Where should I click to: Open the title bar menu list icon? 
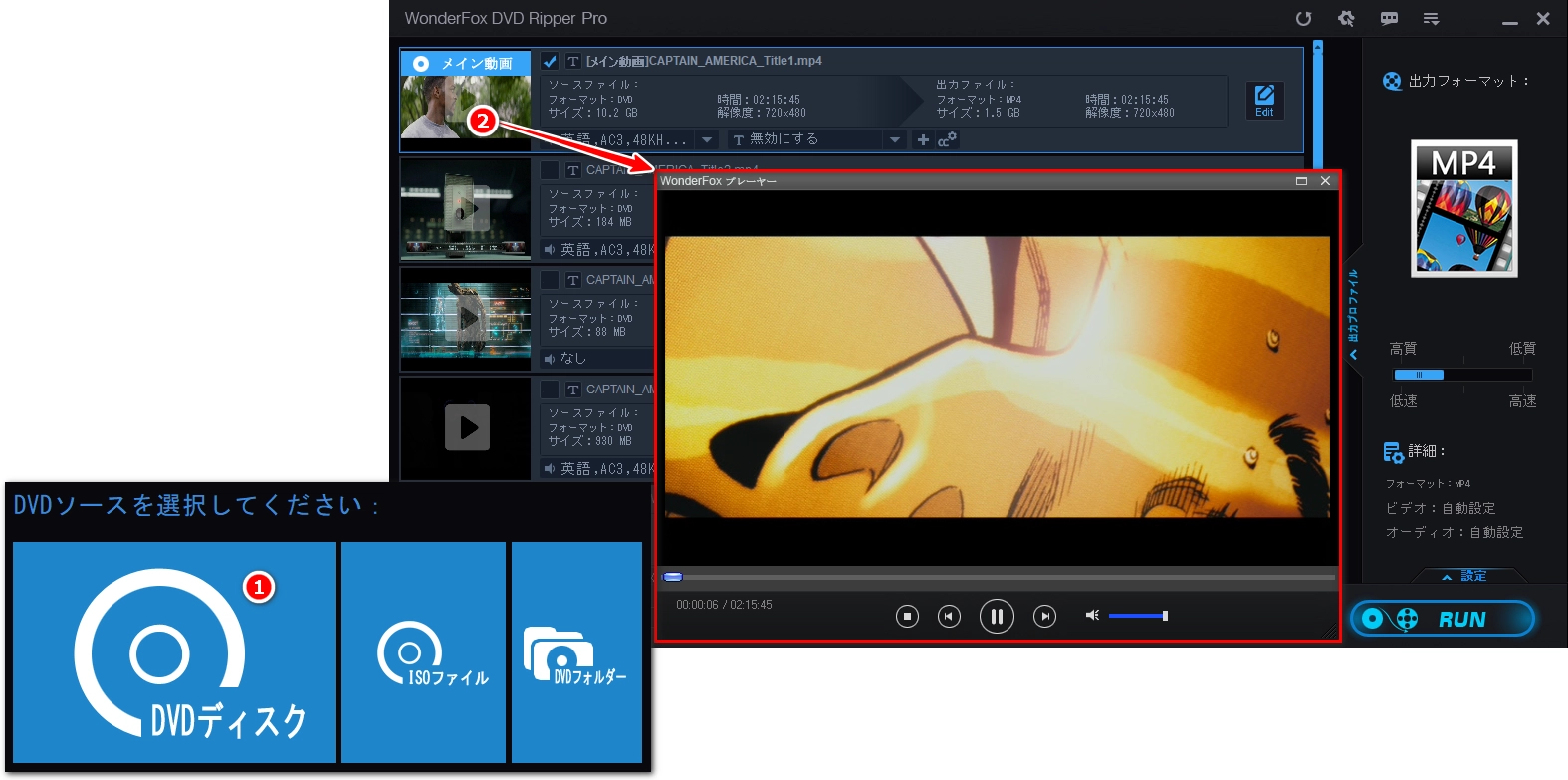[x=1431, y=18]
